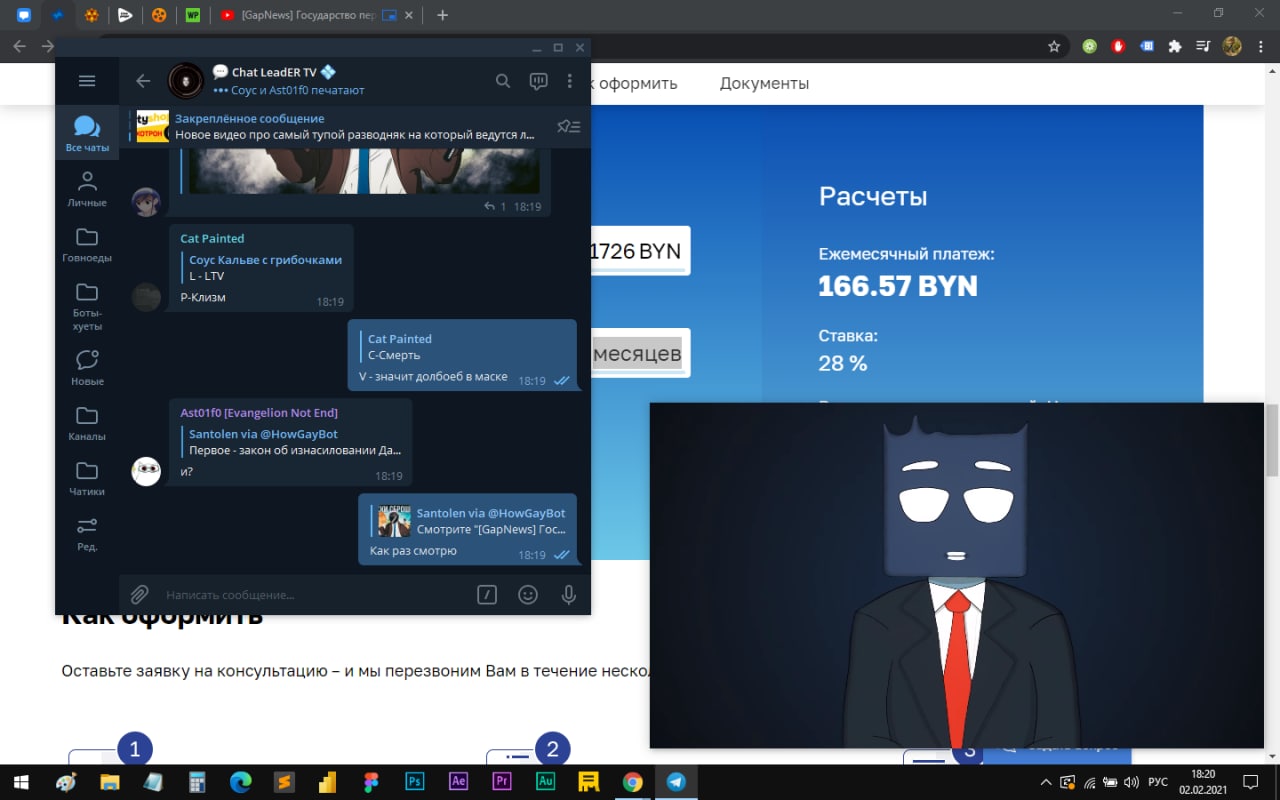The height and width of the screenshot is (800, 1280).
Task: Start voice message recording with microphone
Action: (568, 595)
